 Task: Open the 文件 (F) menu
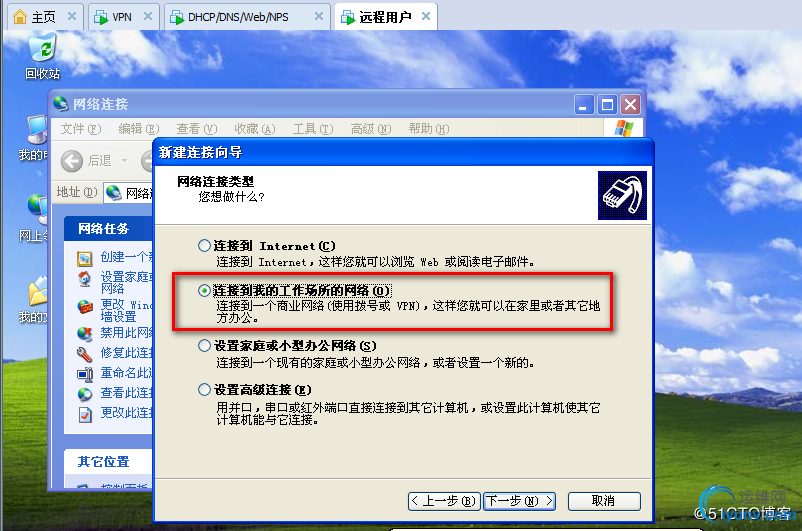click(x=81, y=128)
